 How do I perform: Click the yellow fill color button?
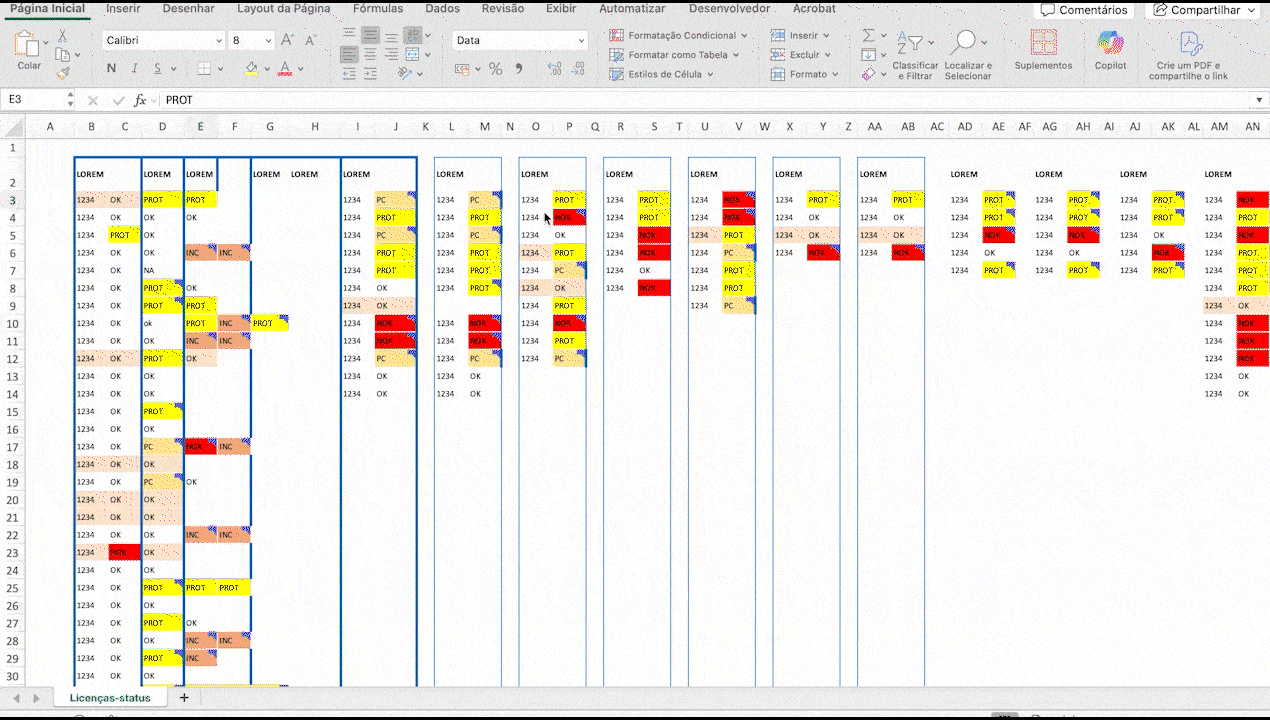pyautogui.click(x=251, y=69)
